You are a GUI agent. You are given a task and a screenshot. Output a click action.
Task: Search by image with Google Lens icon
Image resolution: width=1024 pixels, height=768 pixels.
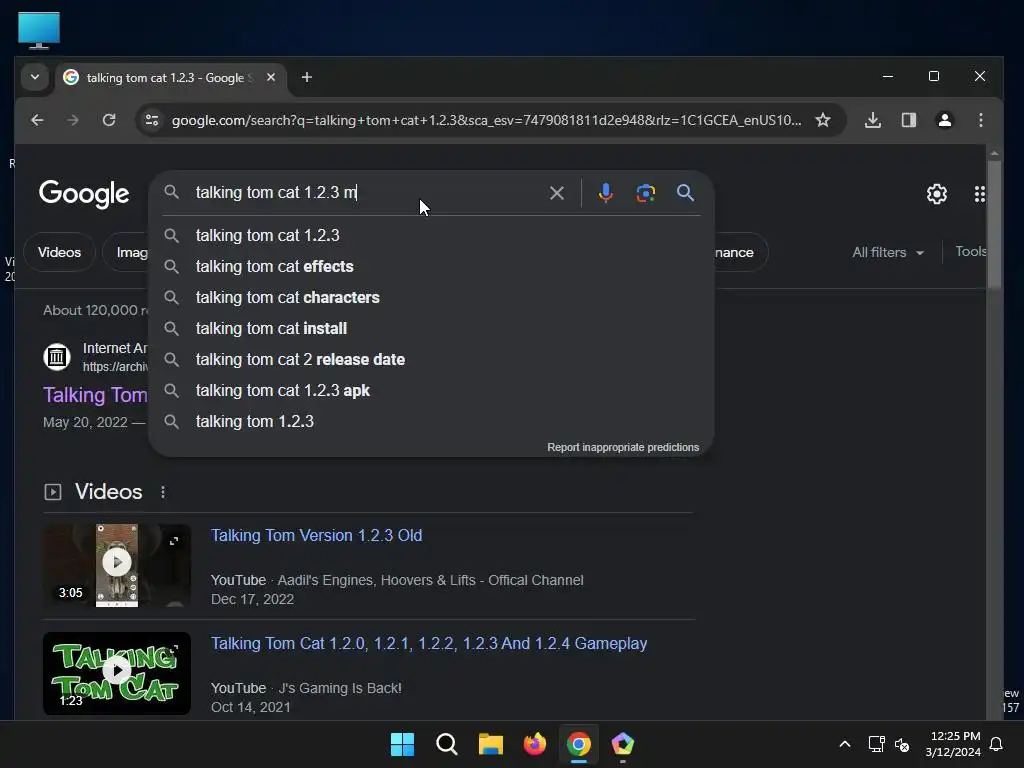(x=645, y=193)
